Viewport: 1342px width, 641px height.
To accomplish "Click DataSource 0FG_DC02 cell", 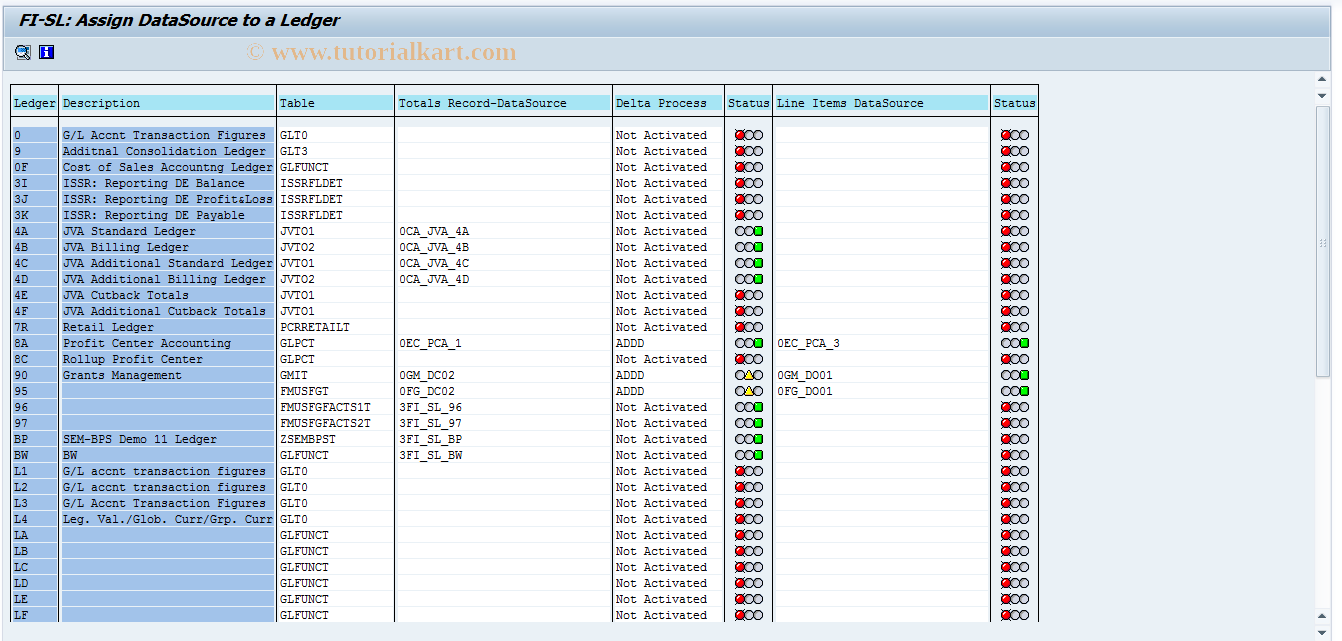I will pyautogui.click(x=427, y=391).
